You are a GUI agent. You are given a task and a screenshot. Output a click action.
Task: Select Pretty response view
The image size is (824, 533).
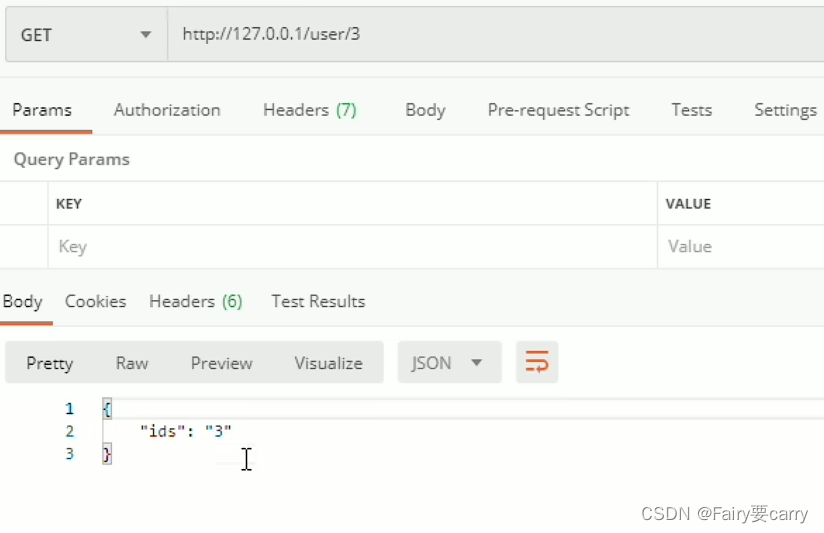50,363
